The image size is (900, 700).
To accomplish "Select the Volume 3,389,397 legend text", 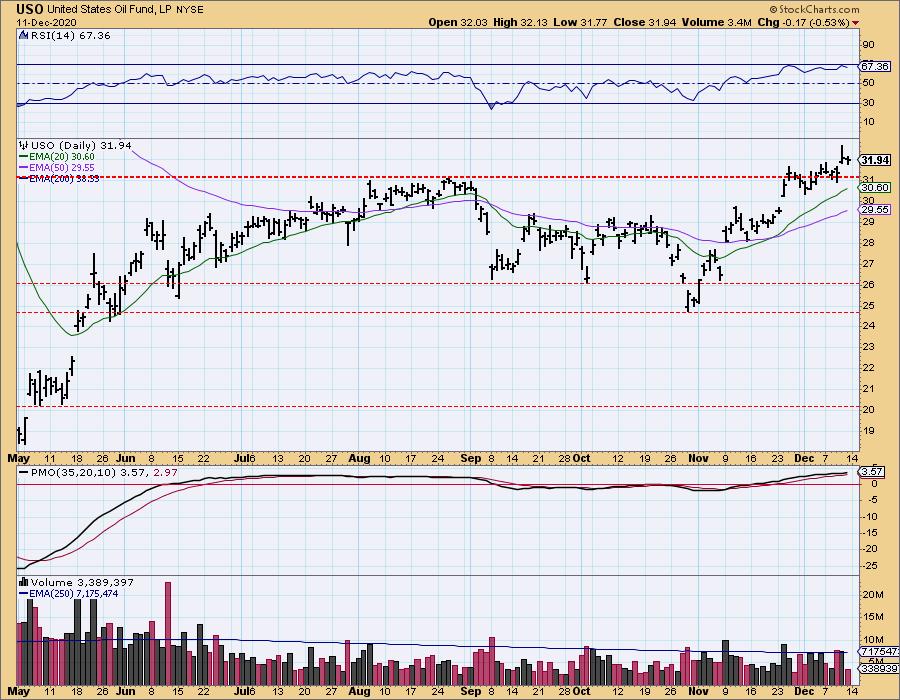I will (x=82, y=582).
